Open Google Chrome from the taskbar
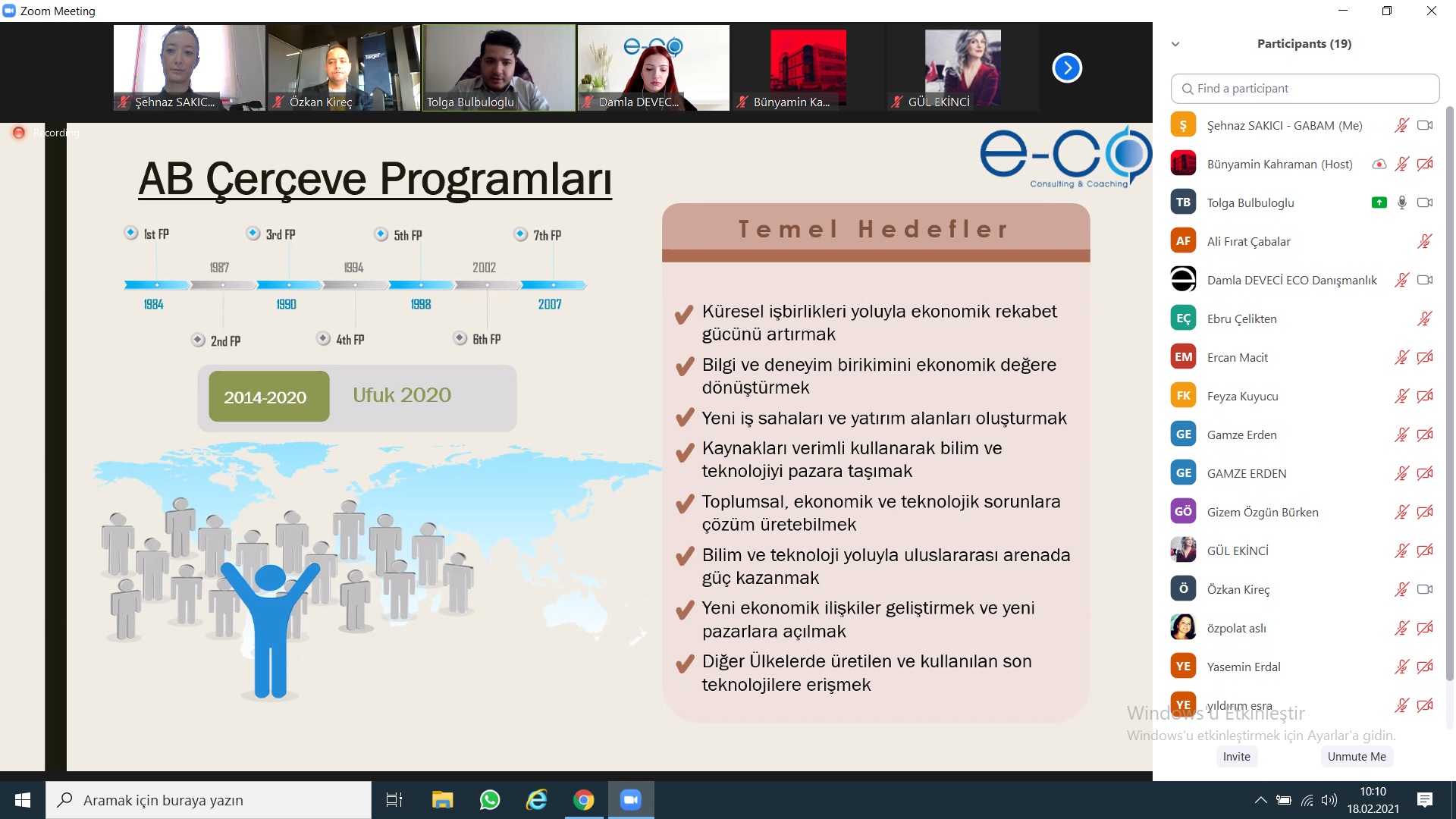Viewport: 1456px width, 819px height. pyautogui.click(x=583, y=800)
